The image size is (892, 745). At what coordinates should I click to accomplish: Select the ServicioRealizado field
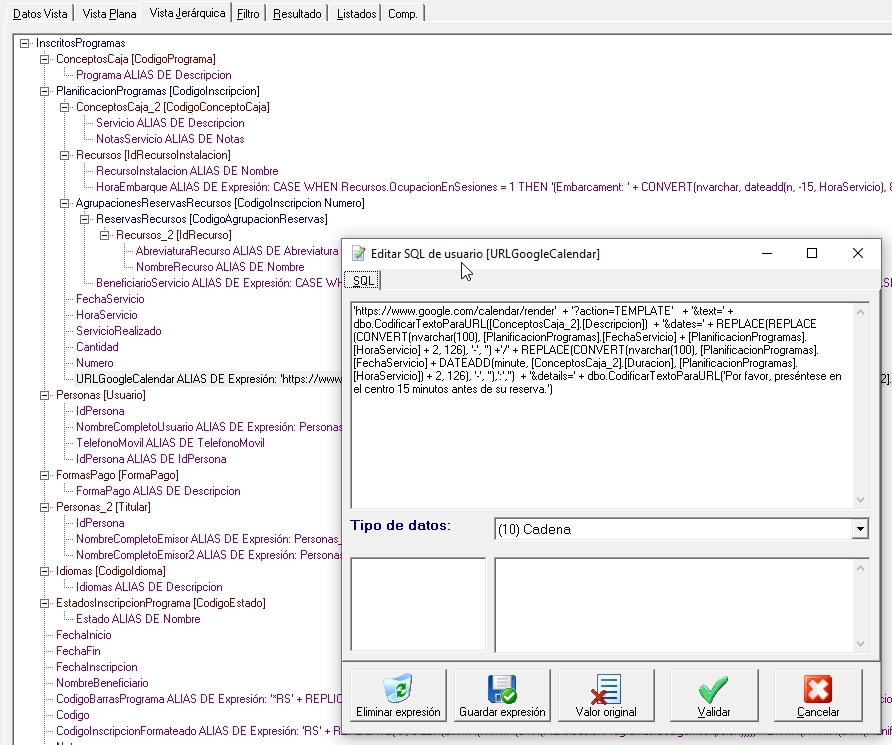pos(119,331)
